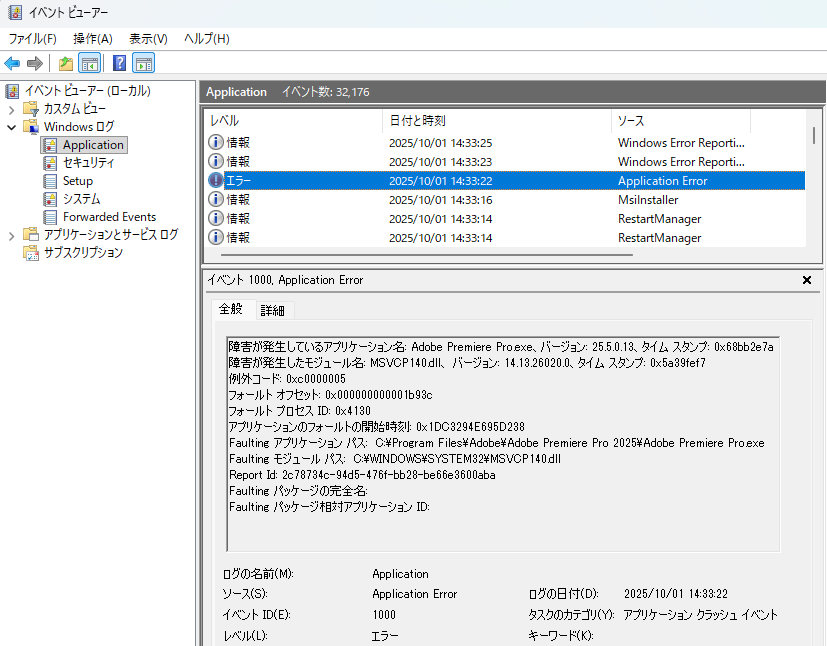Switch to the 詳細 tab
Image resolution: width=827 pixels, height=646 pixels.
point(272,310)
